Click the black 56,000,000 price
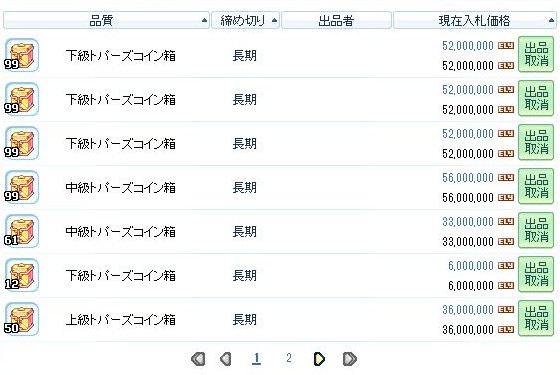Screen dimensions: 560x375 tap(468, 198)
